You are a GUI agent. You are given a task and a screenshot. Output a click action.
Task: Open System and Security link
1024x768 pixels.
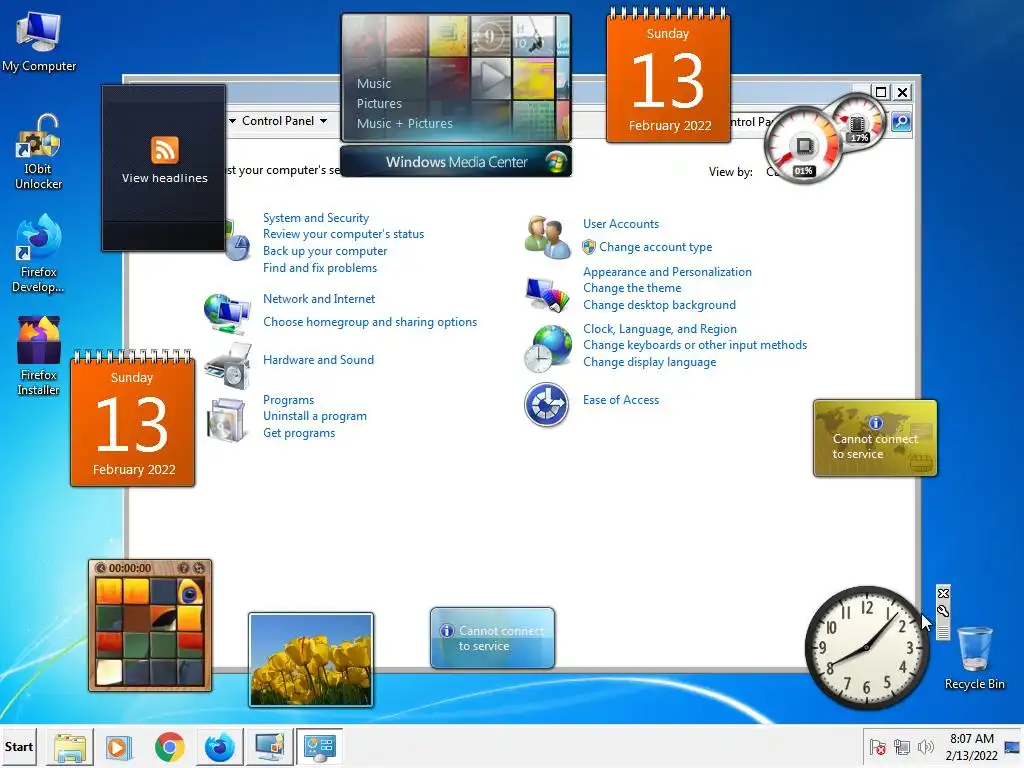316,217
